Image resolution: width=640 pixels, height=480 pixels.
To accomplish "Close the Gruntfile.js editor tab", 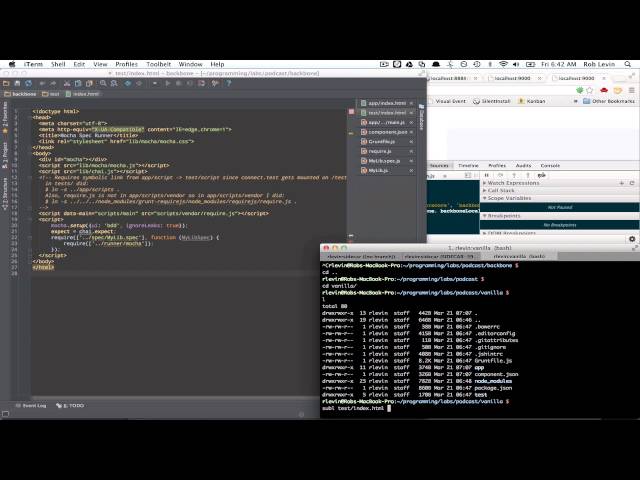I will pyautogui.click(x=411, y=142).
